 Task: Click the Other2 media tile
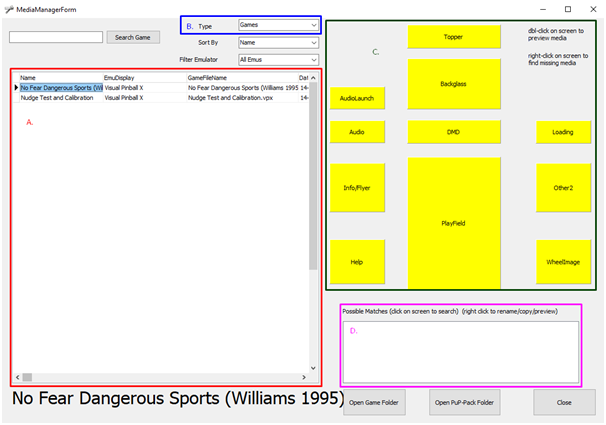pyautogui.click(x=563, y=187)
